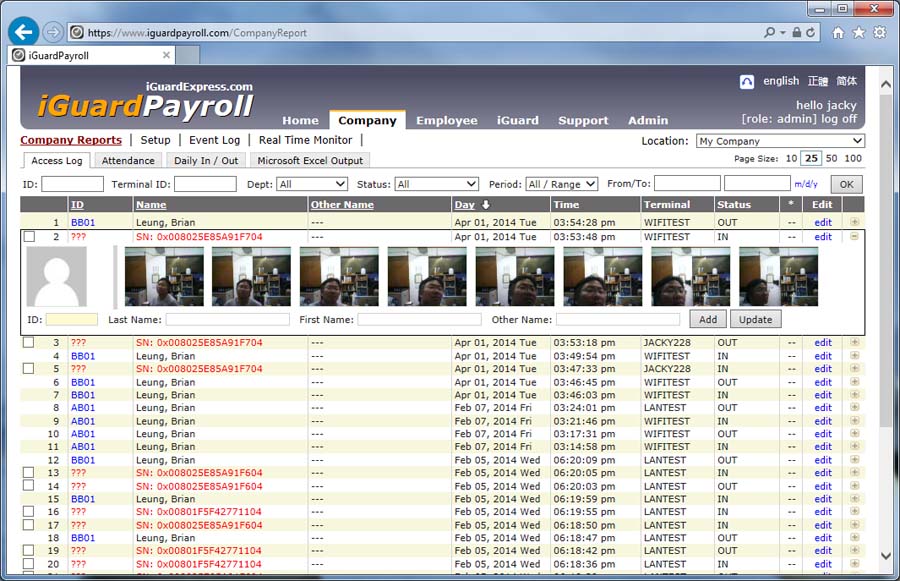The height and width of the screenshot is (581, 900).
Task: Sort table by the Name column header
Action: coord(151,205)
